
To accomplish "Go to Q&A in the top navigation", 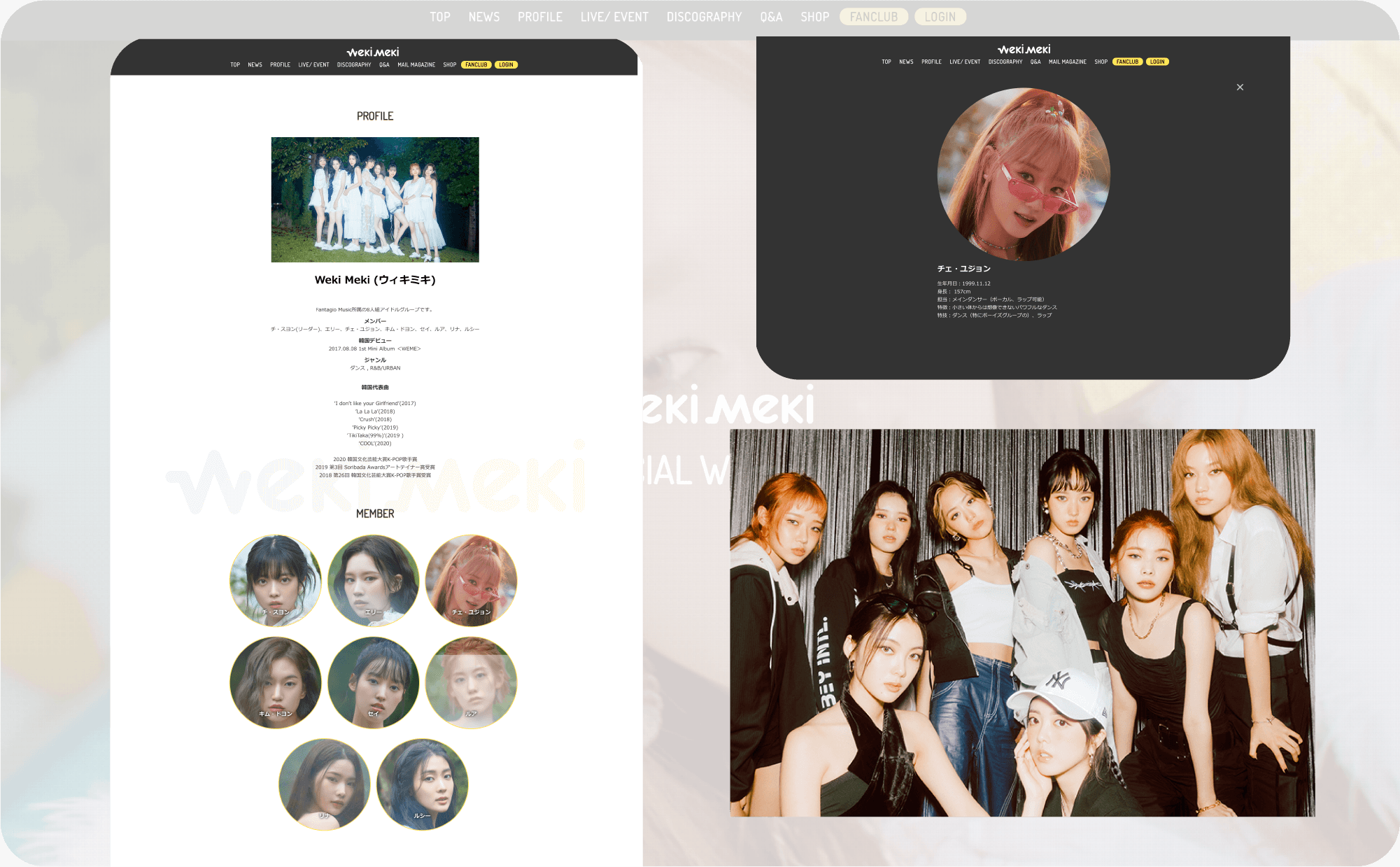I will 771,17.
